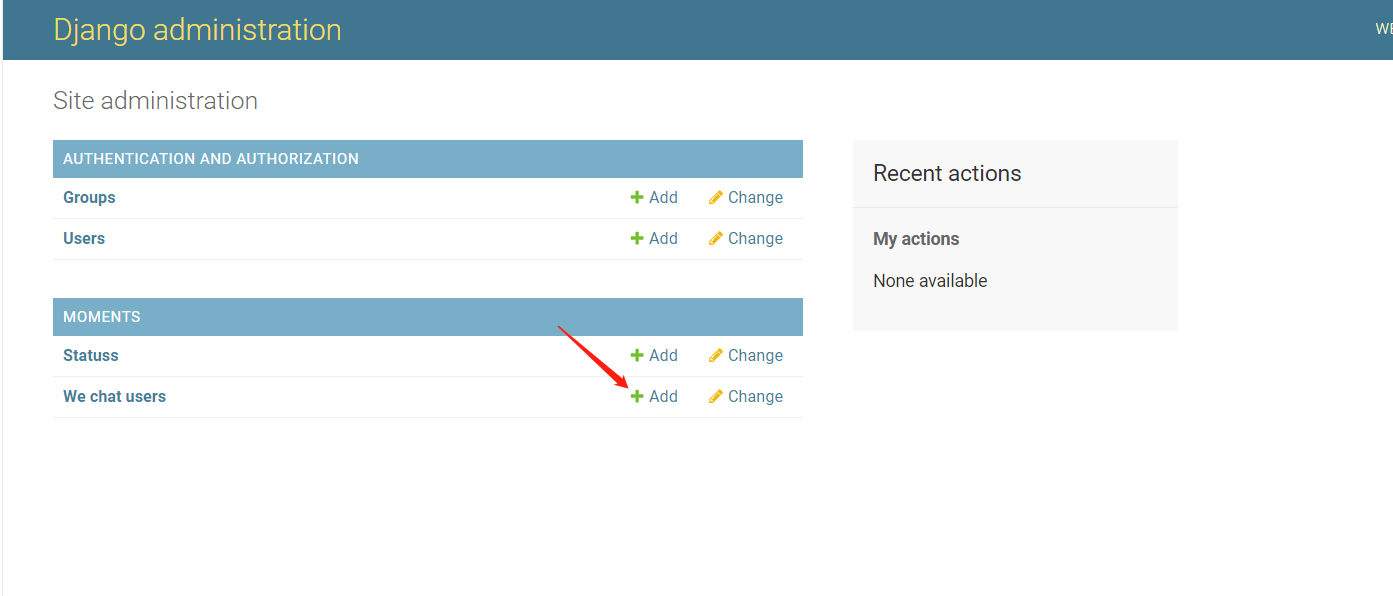Open the Moments app section header
The height and width of the screenshot is (596, 1393).
(102, 317)
